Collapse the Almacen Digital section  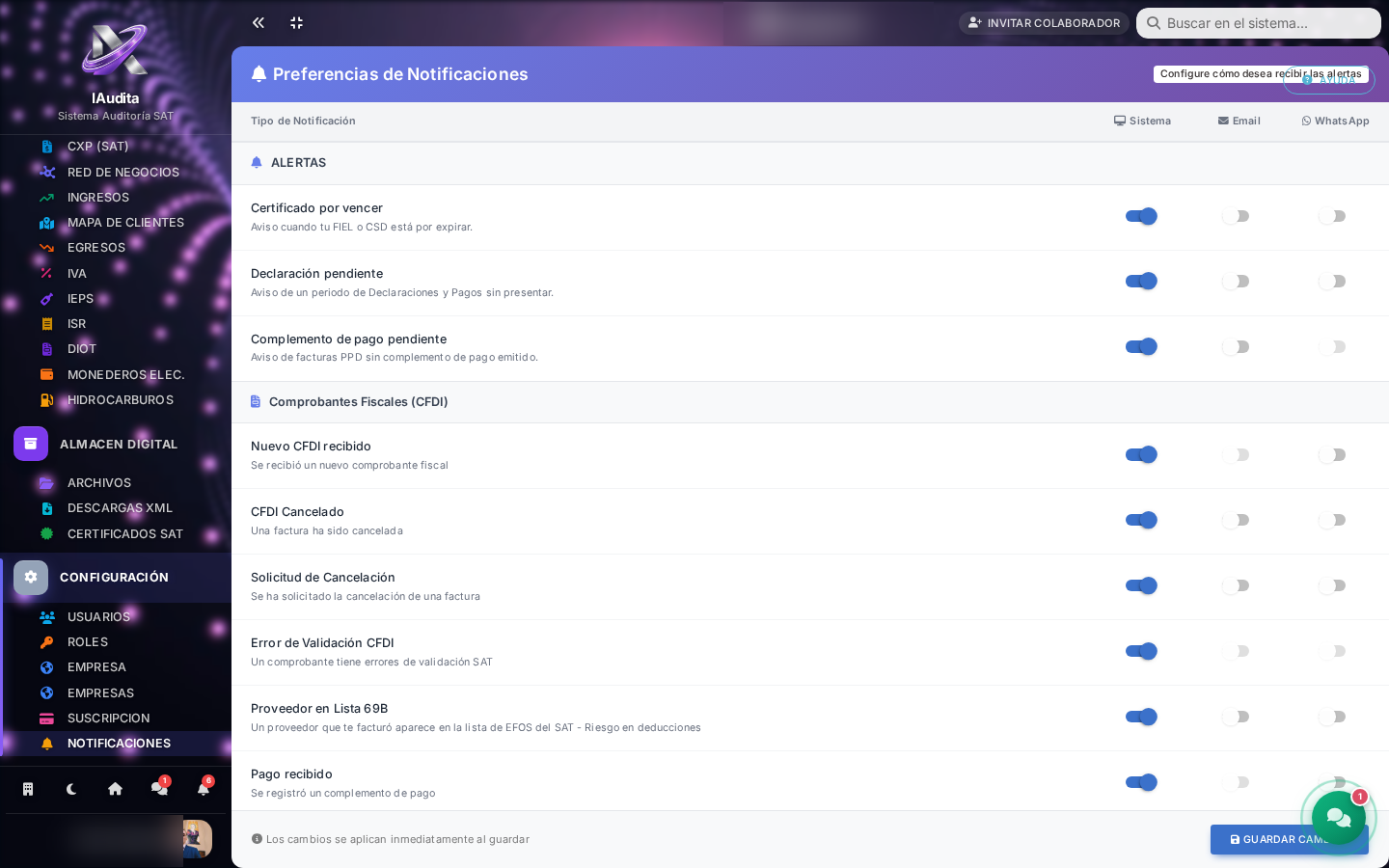(x=116, y=444)
